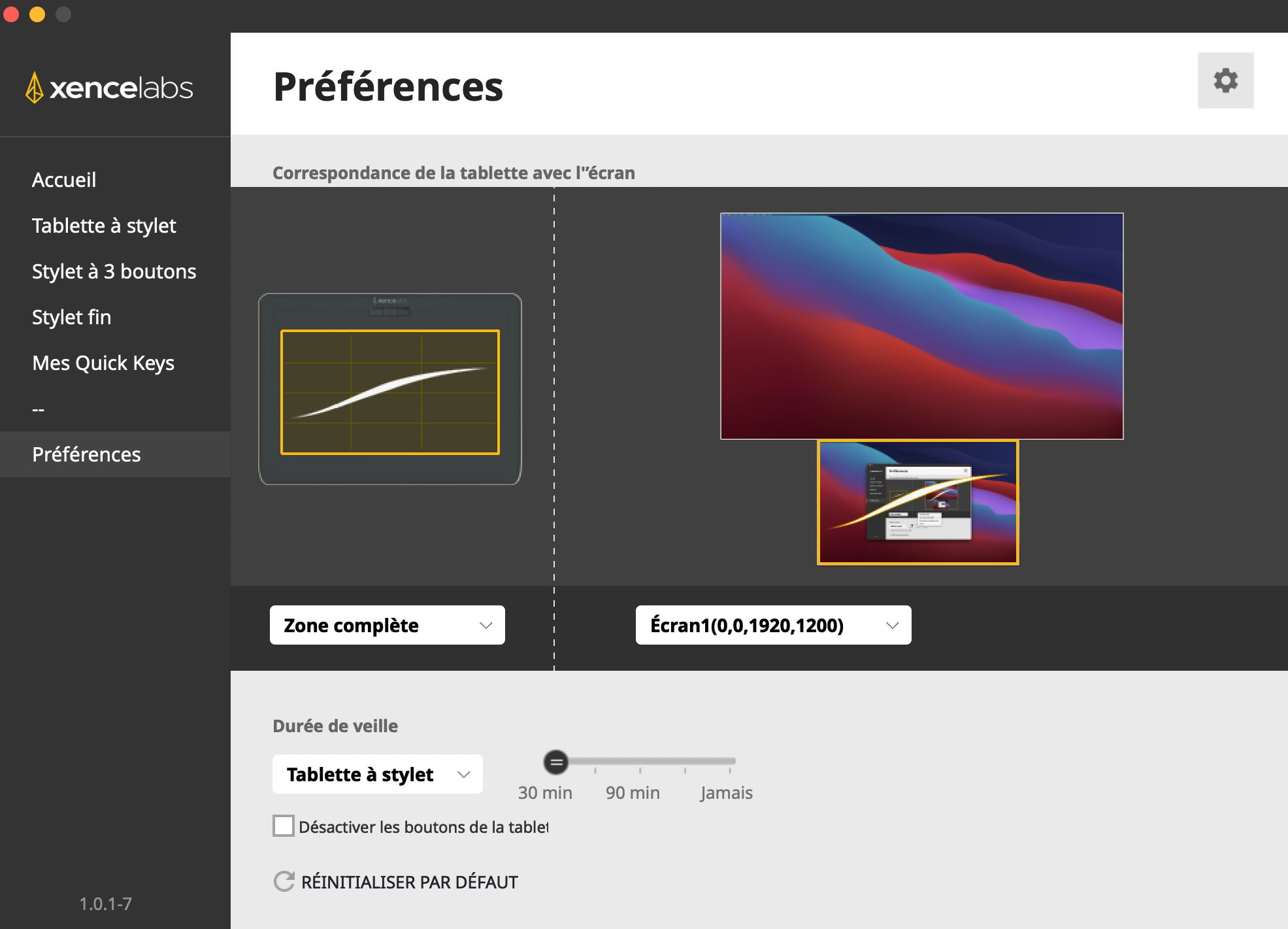
Task: Select Stylet à 3 boutons menu item
Action: [114, 271]
